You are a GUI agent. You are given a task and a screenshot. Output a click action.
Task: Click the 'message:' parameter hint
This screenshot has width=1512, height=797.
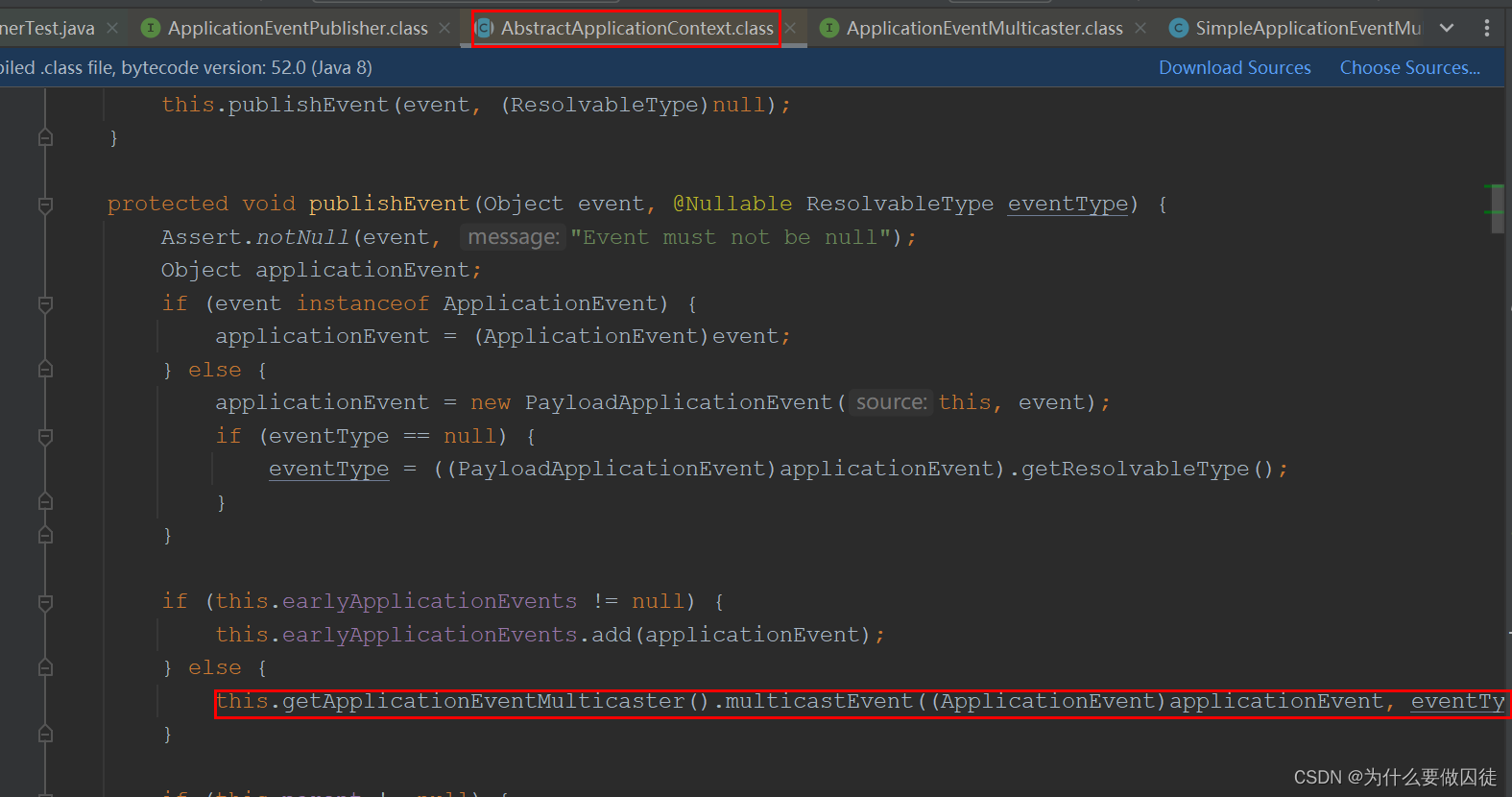[x=513, y=237]
